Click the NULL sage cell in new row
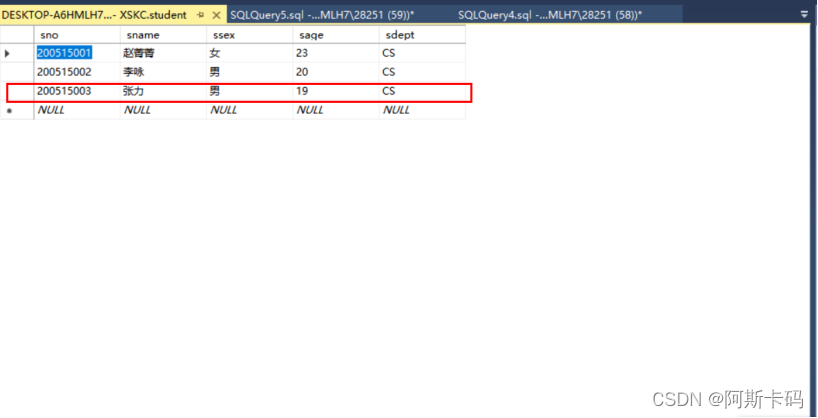 [336, 110]
